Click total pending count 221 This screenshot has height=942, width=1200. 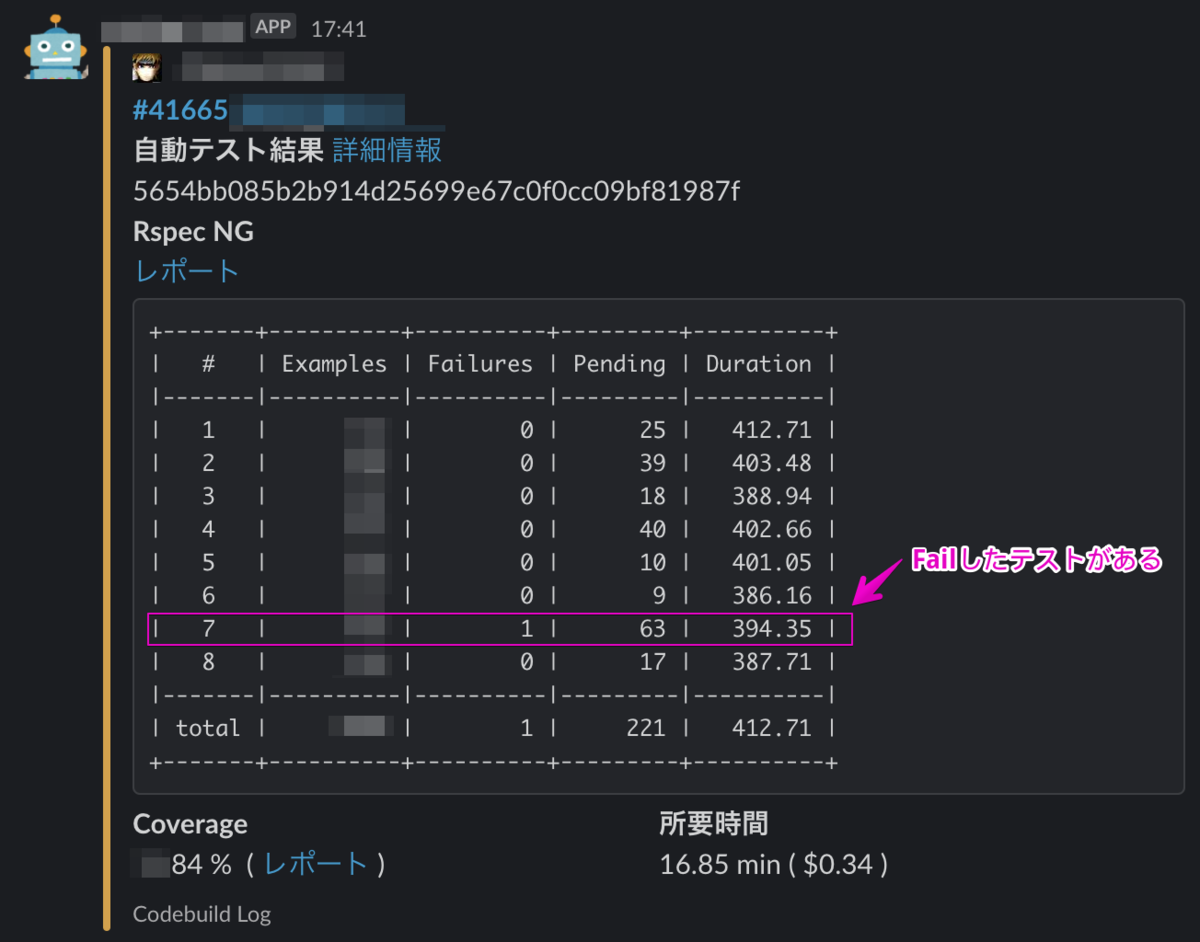pos(645,728)
